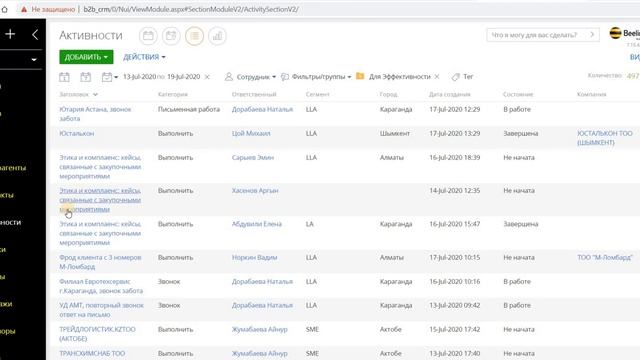Click the creation date 17-Jul-2020 13:29
This screenshot has width=640, height=360.
(455, 133)
